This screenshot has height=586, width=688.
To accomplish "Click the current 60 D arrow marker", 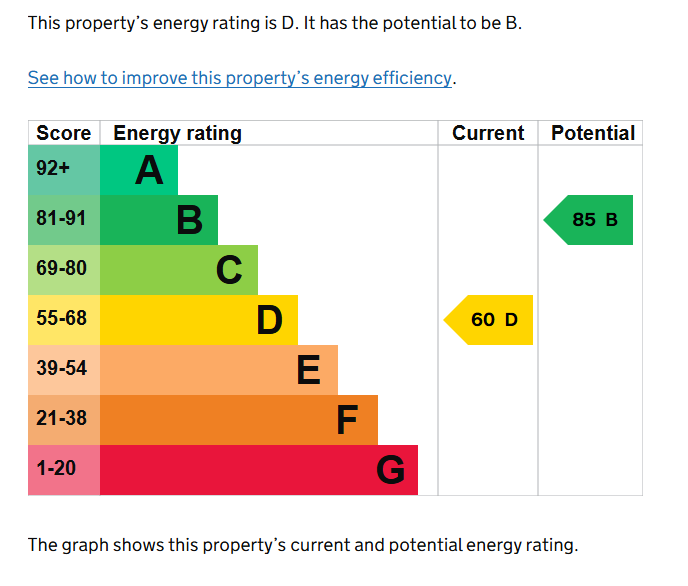I will click(x=490, y=320).
